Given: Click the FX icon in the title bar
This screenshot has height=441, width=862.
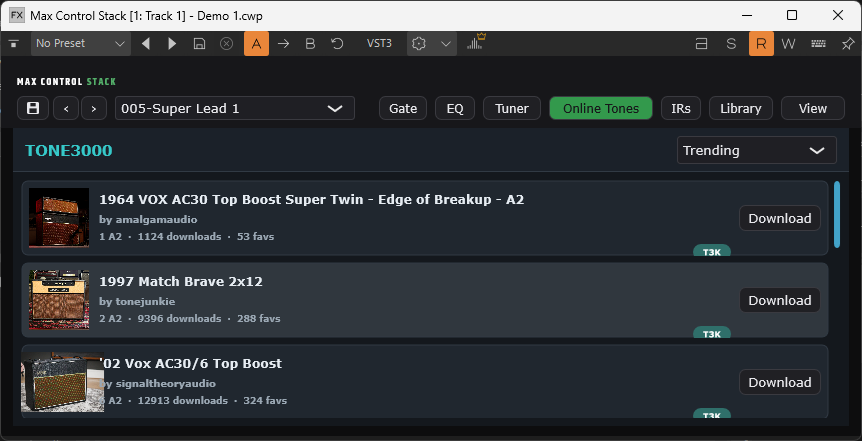Looking at the screenshot, I should [17, 15].
